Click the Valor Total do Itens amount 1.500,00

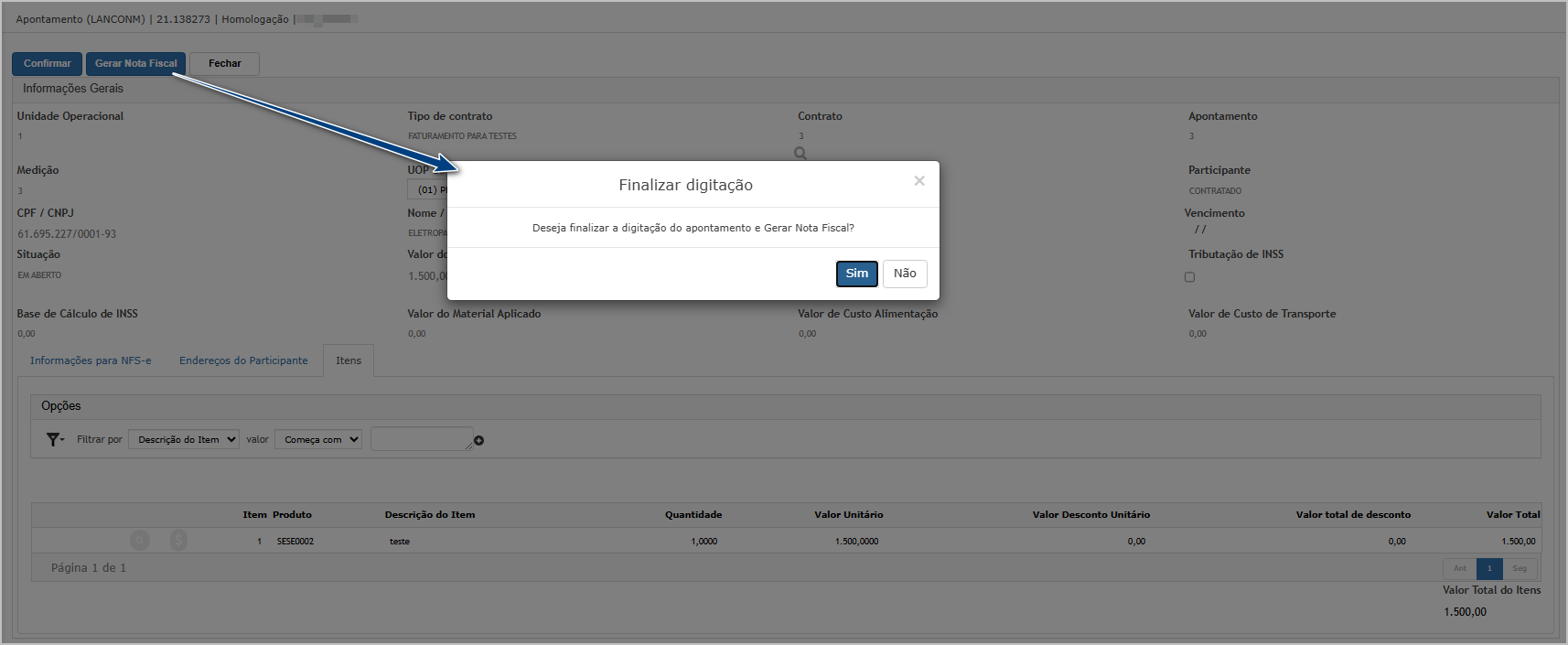point(1465,612)
